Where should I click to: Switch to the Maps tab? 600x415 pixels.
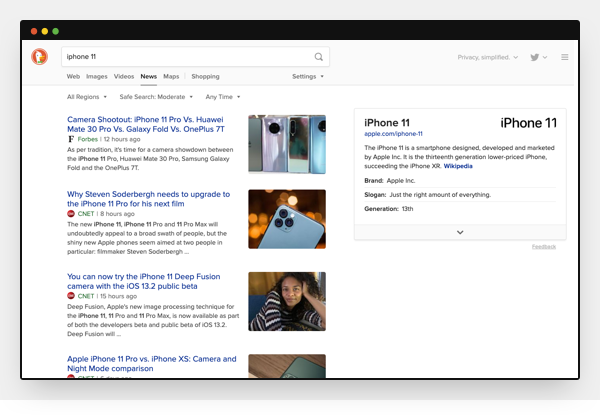tap(171, 76)
